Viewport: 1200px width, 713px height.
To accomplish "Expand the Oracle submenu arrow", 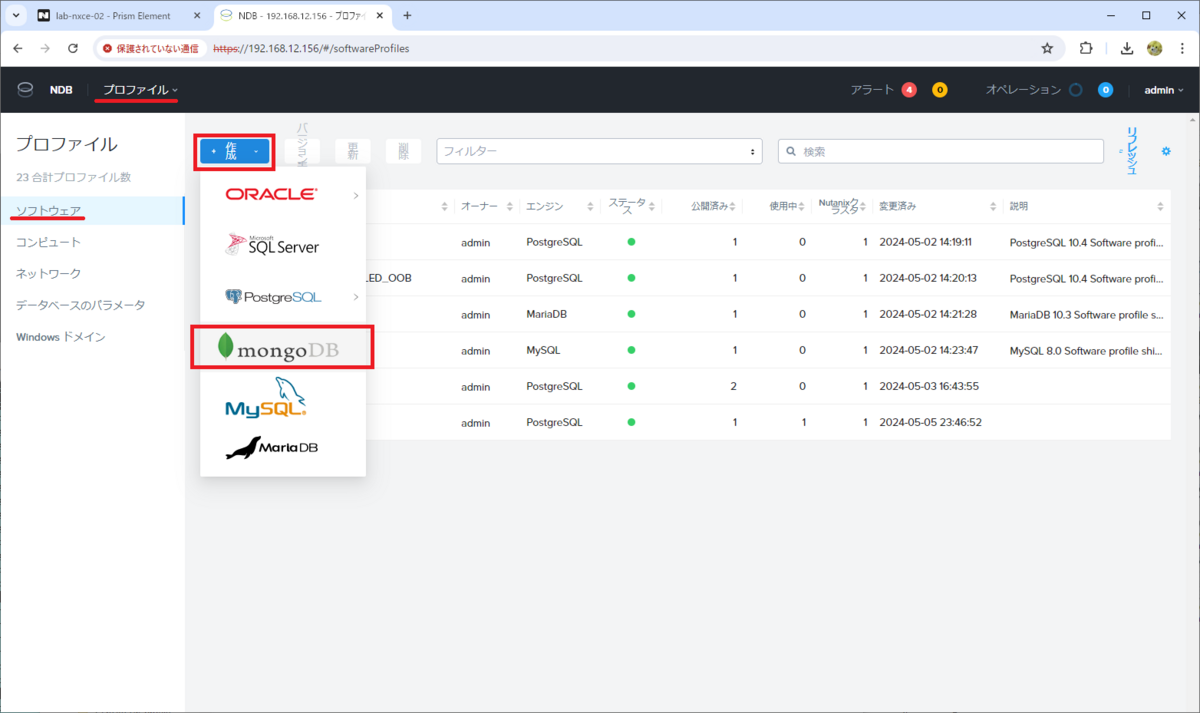I will point(356,195).
